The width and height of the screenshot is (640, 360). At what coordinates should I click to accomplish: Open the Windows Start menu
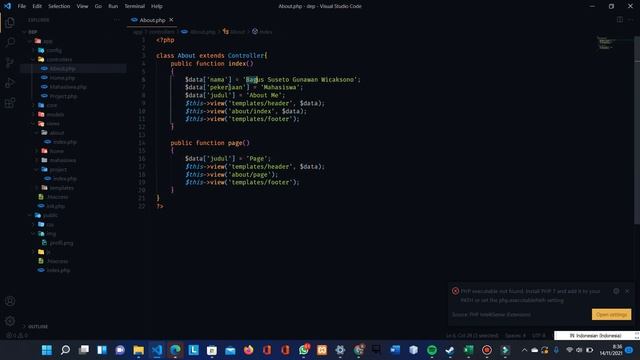click(x=47, y=350)
